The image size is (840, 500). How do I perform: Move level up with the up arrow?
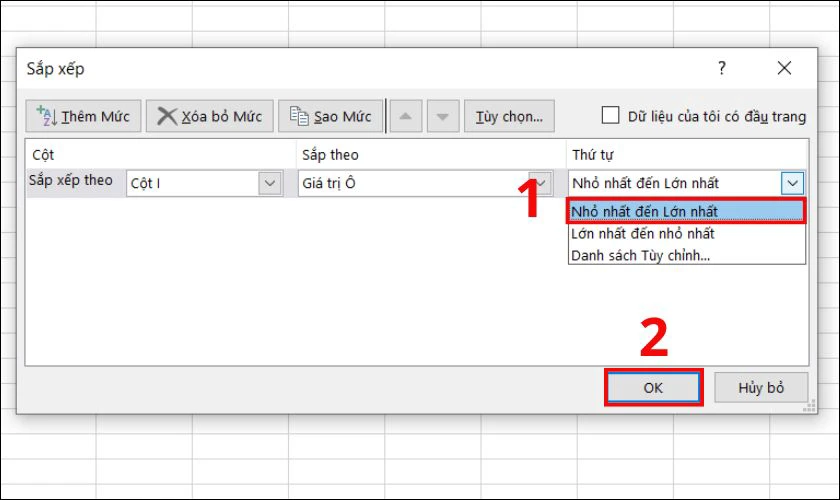pos(406,116)
